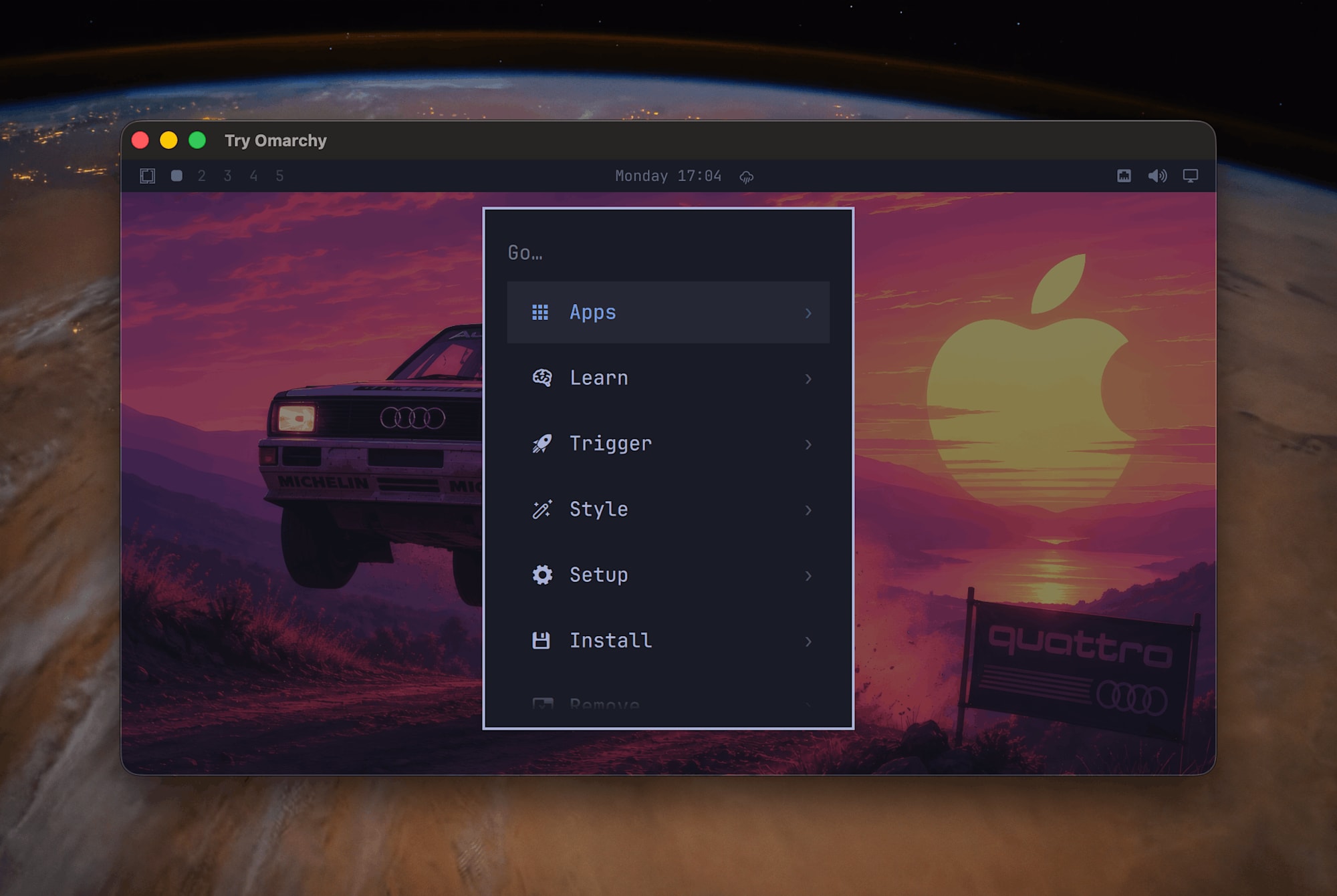Expand the Trigger submenu chevron
This screenshot has width=1337, height=896.
point(808,444)
